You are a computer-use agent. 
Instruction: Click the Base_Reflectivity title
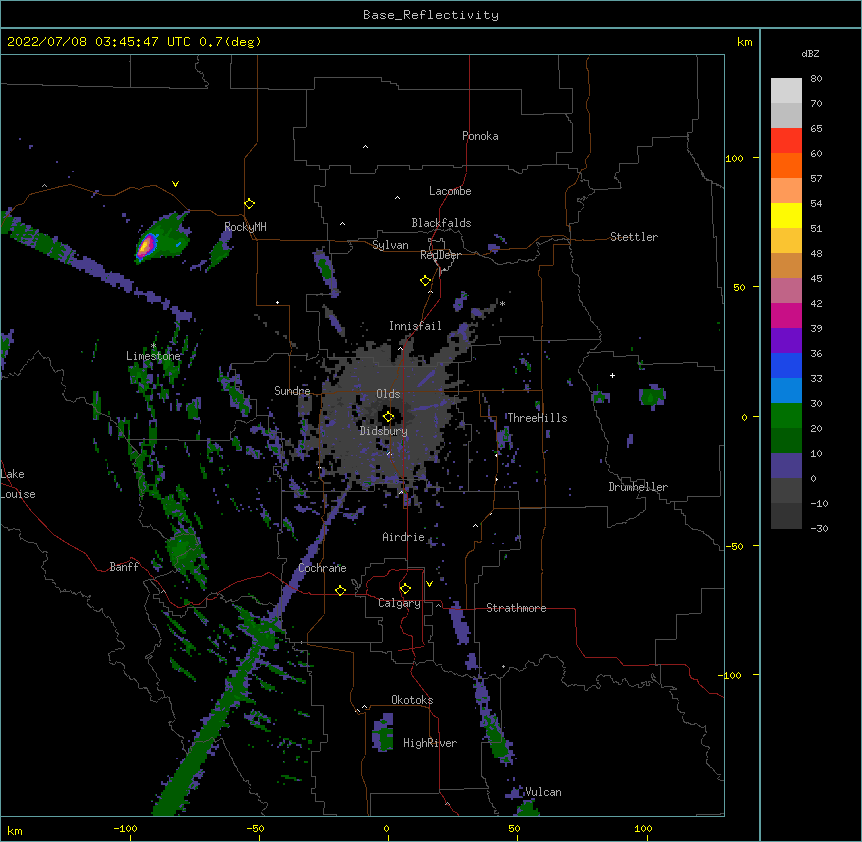pyautogui.click(x=431, y=15)
